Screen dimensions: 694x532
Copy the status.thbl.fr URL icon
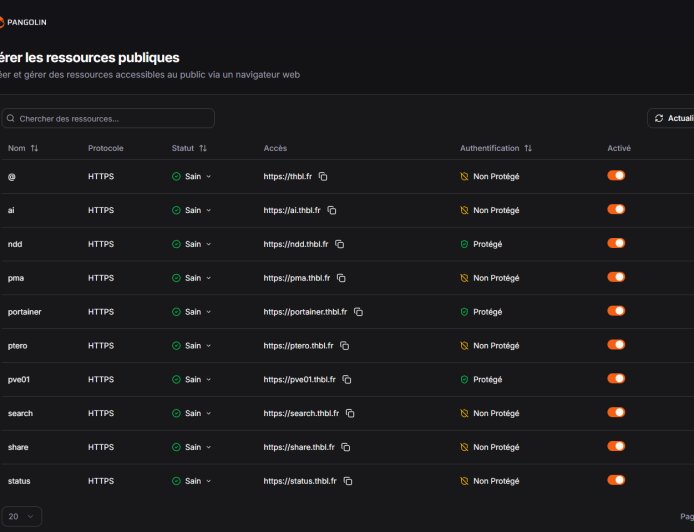(348, 481)
